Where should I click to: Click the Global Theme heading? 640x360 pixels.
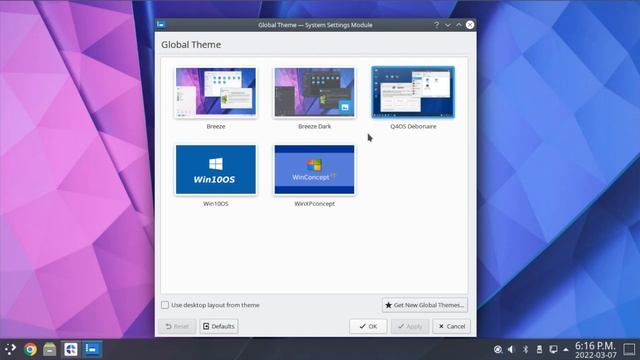[x=191, y=44]
